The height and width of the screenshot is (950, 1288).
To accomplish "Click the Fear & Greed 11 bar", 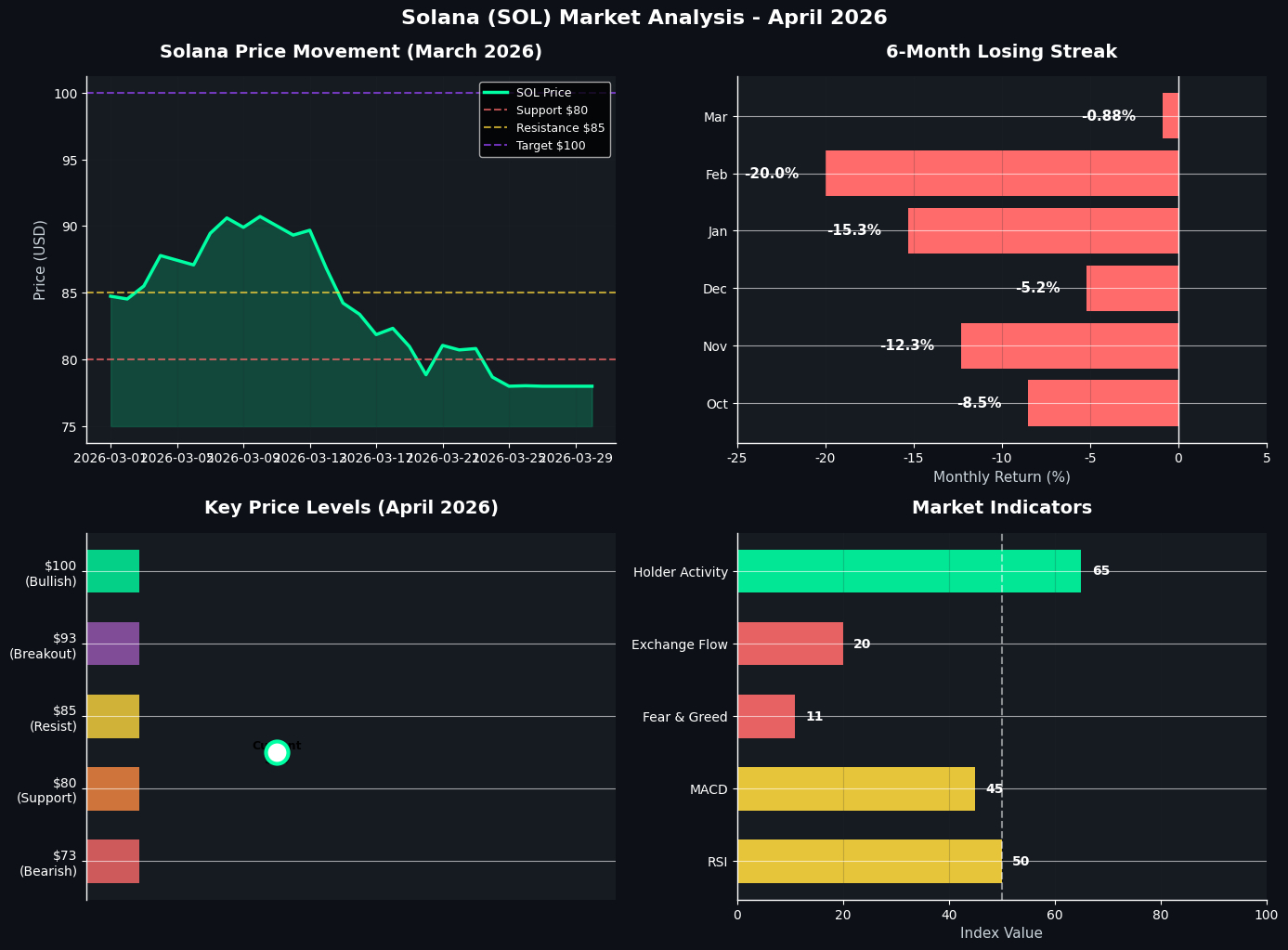I will [x=766, y=716].
